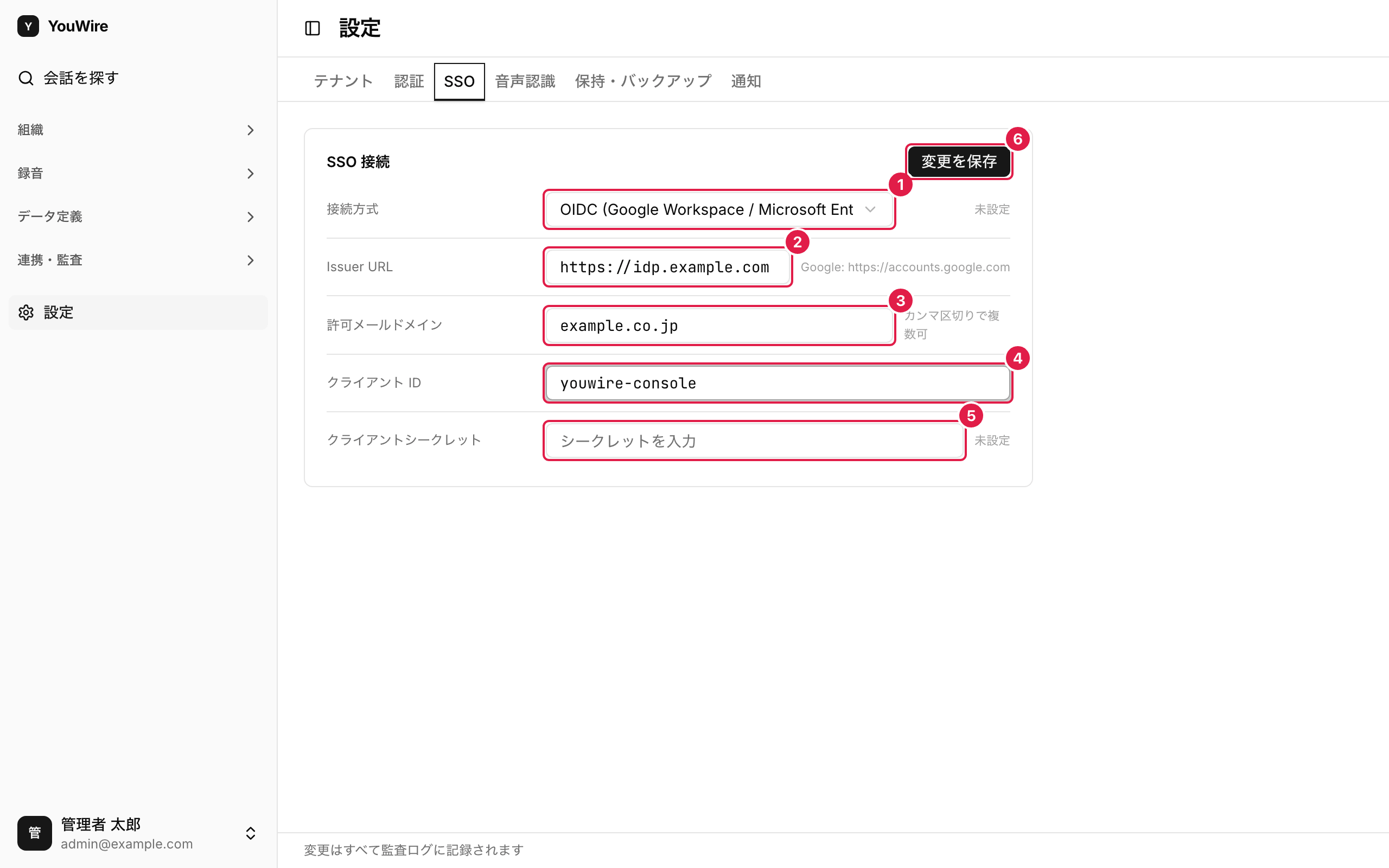Click the 管 user avatar
The height and width of the screenshot is (868, 1389).
tap(34, 833)
